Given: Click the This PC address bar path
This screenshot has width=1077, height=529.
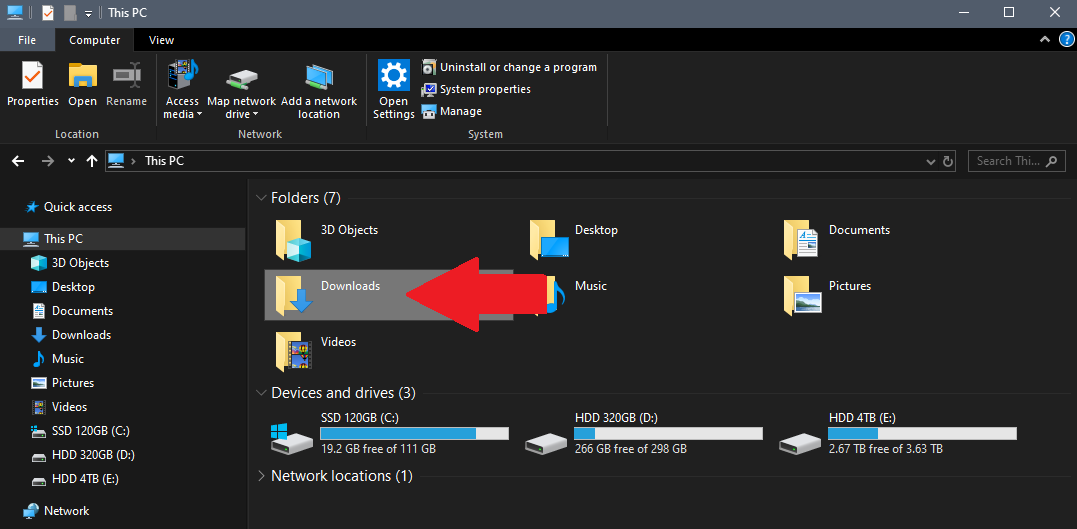Looking at the screenshot, I should click(x=164, y=161).
